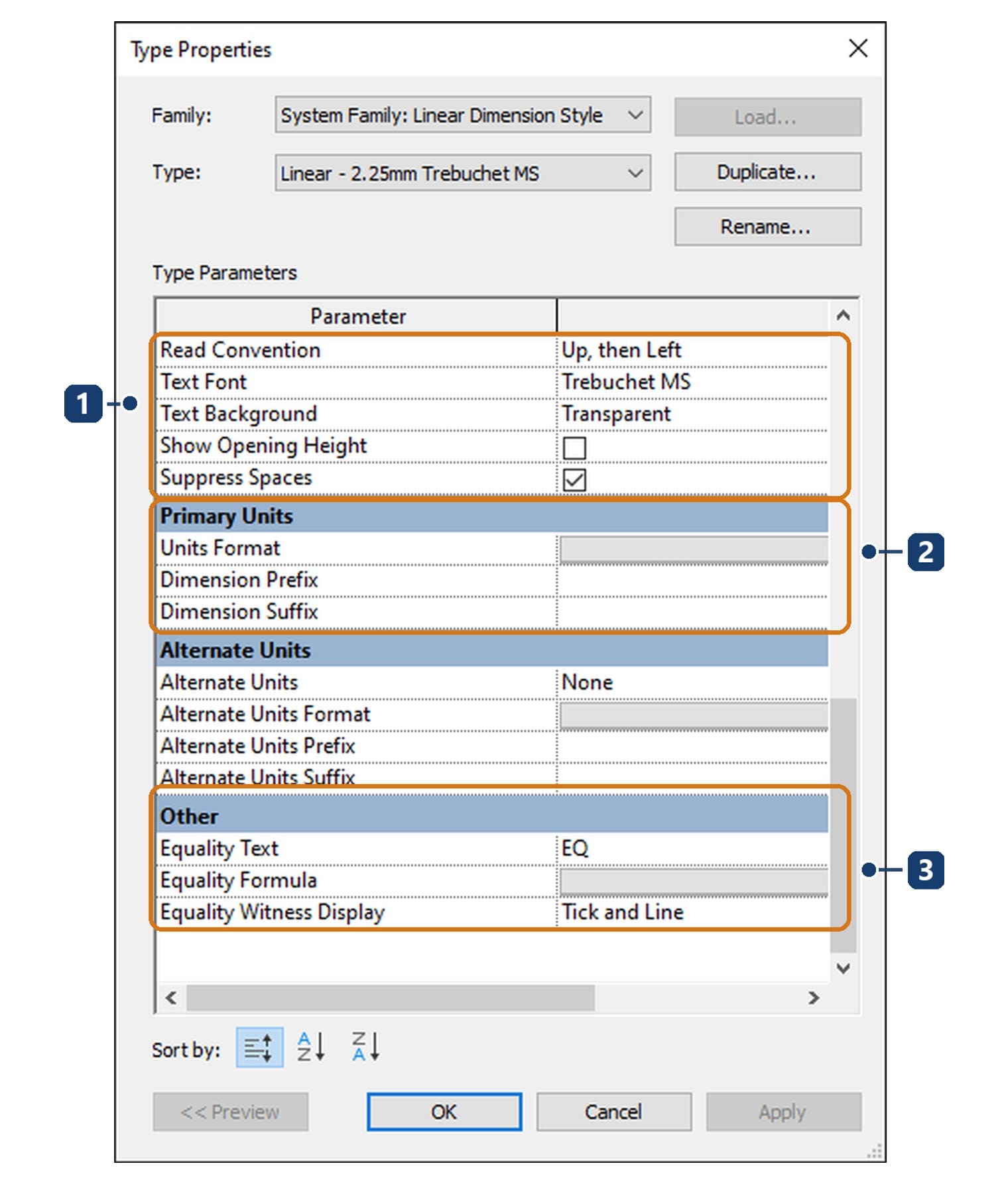
Task: Click the vertical scrollbar down arrow
Action: pos(843,968)
